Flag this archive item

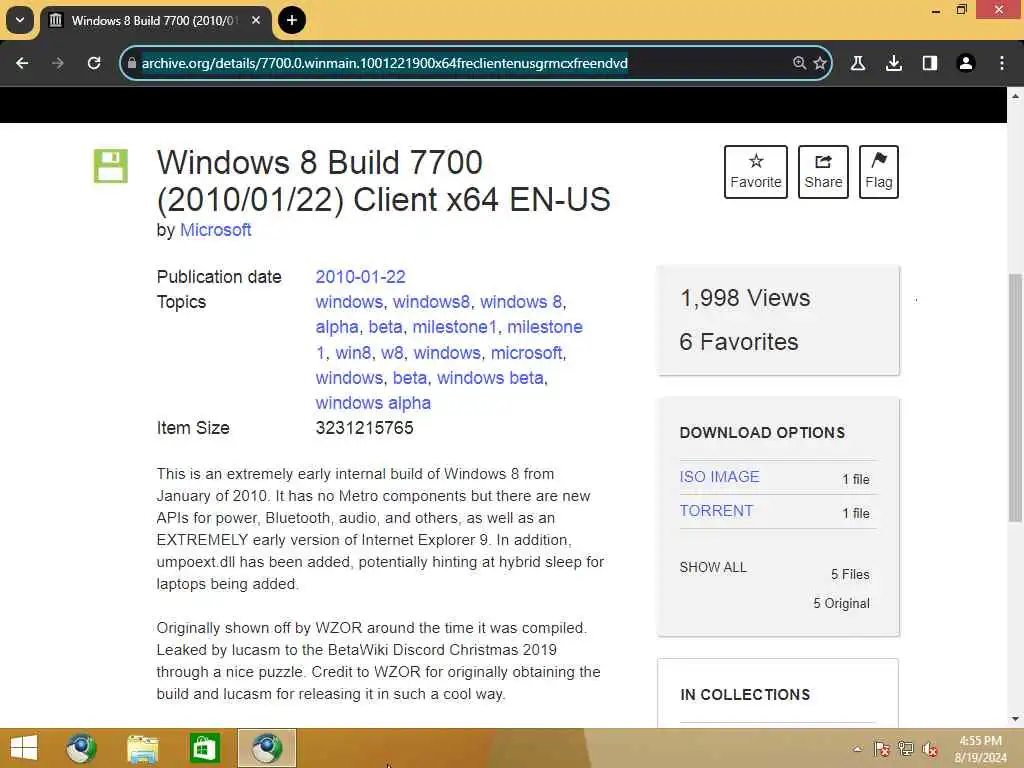878,172
